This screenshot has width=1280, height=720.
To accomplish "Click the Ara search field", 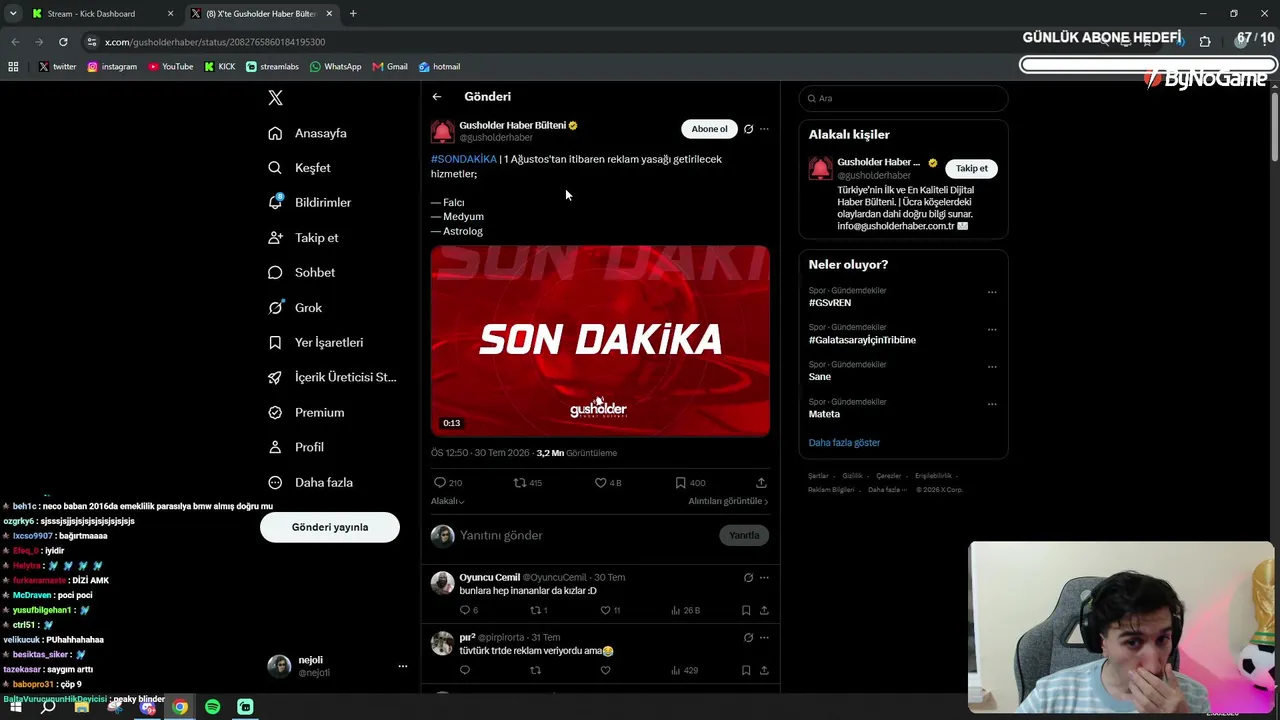I will [904, 98].
